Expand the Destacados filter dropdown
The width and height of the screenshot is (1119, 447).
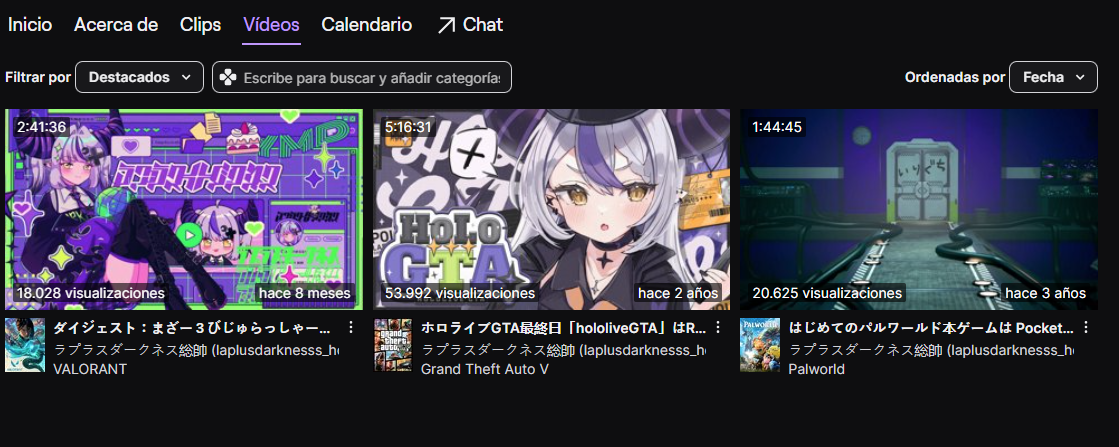[x=139, y=77]
